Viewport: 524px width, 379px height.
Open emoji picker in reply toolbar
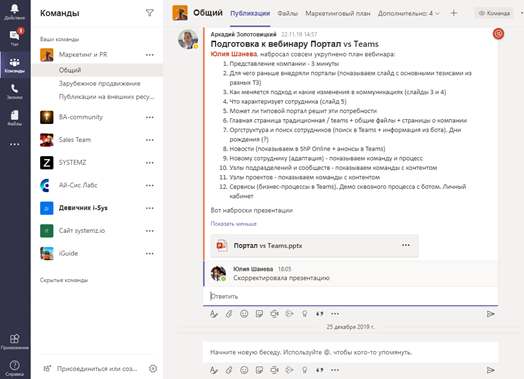(244, 314)
